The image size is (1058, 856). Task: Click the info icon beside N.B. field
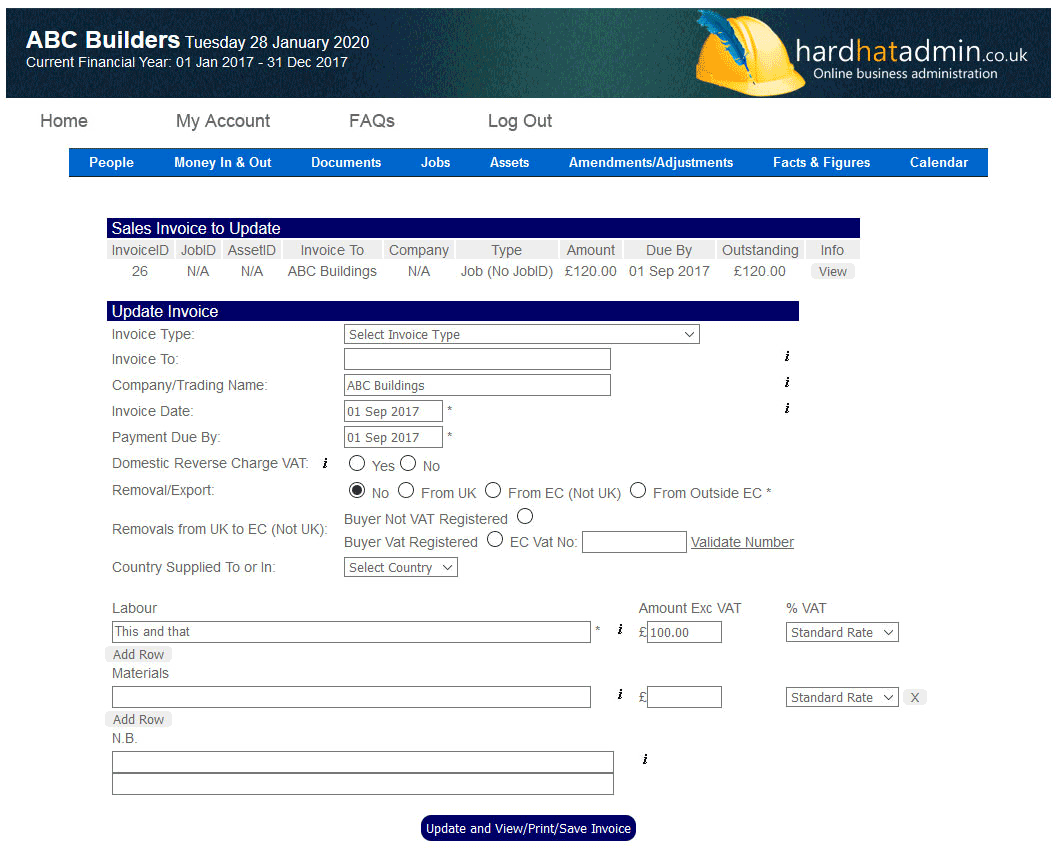pos(644,760)
